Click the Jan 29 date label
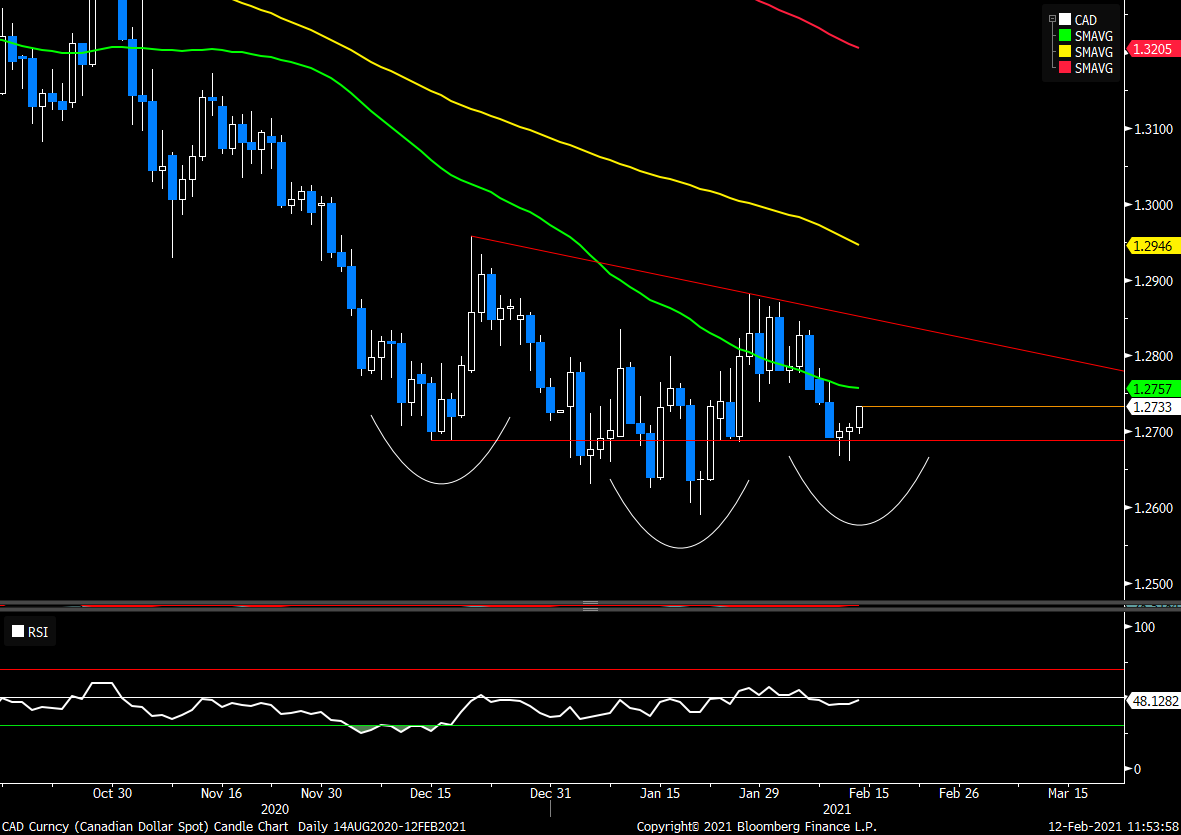Image resolution: width=1181 pixels, height=835 pixels. click(x=758, y=794)
